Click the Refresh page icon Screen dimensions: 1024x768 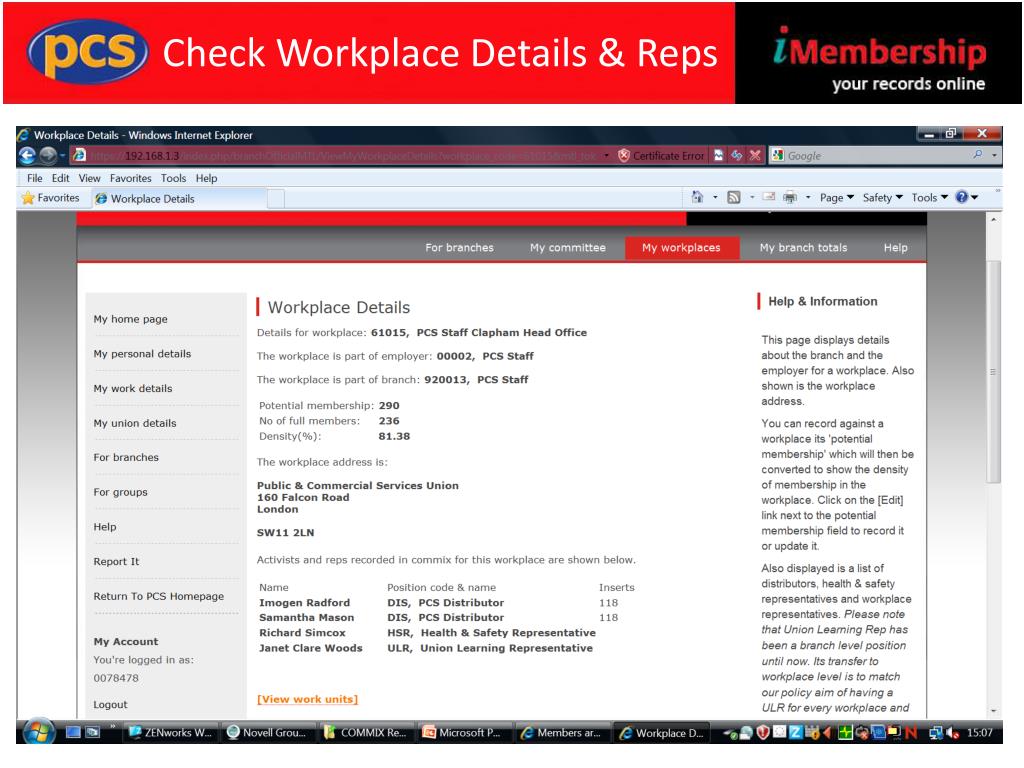(737, 155)
